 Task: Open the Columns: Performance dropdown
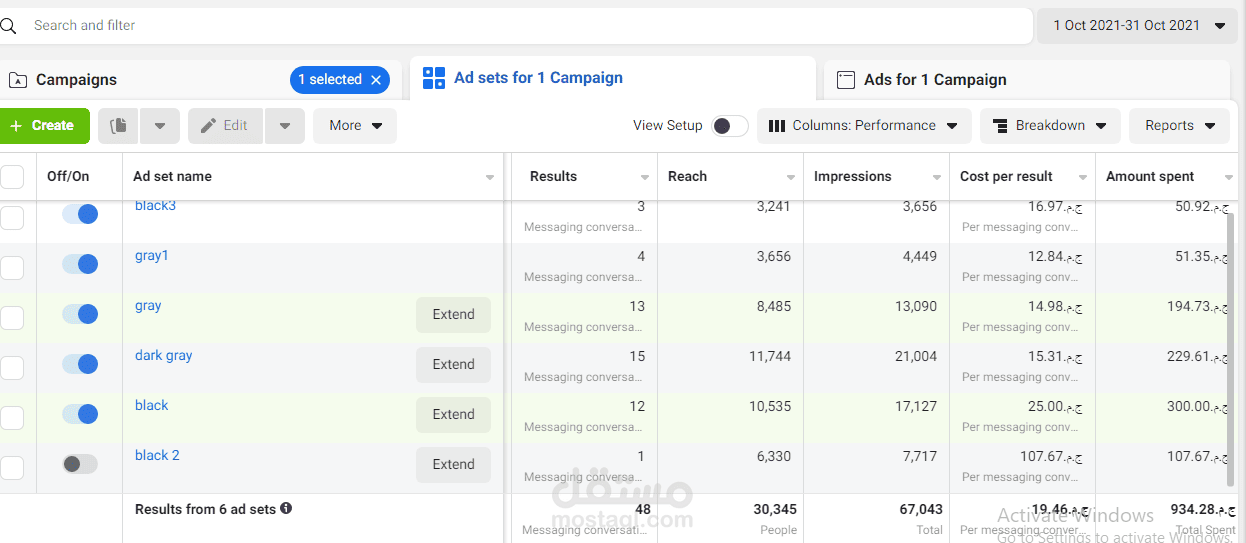tap(864, 126)
